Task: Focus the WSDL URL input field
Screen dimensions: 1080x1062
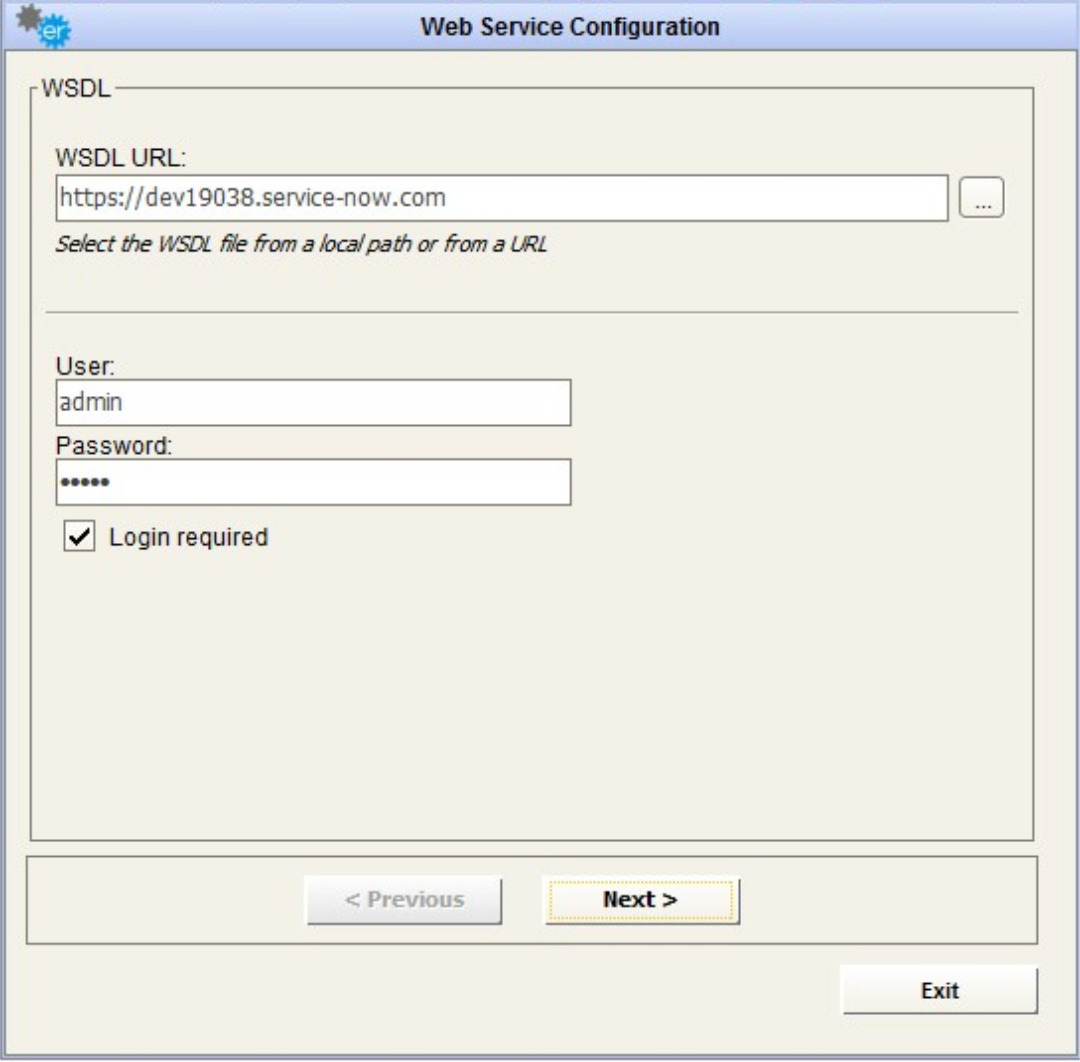Action: [500, 198]
